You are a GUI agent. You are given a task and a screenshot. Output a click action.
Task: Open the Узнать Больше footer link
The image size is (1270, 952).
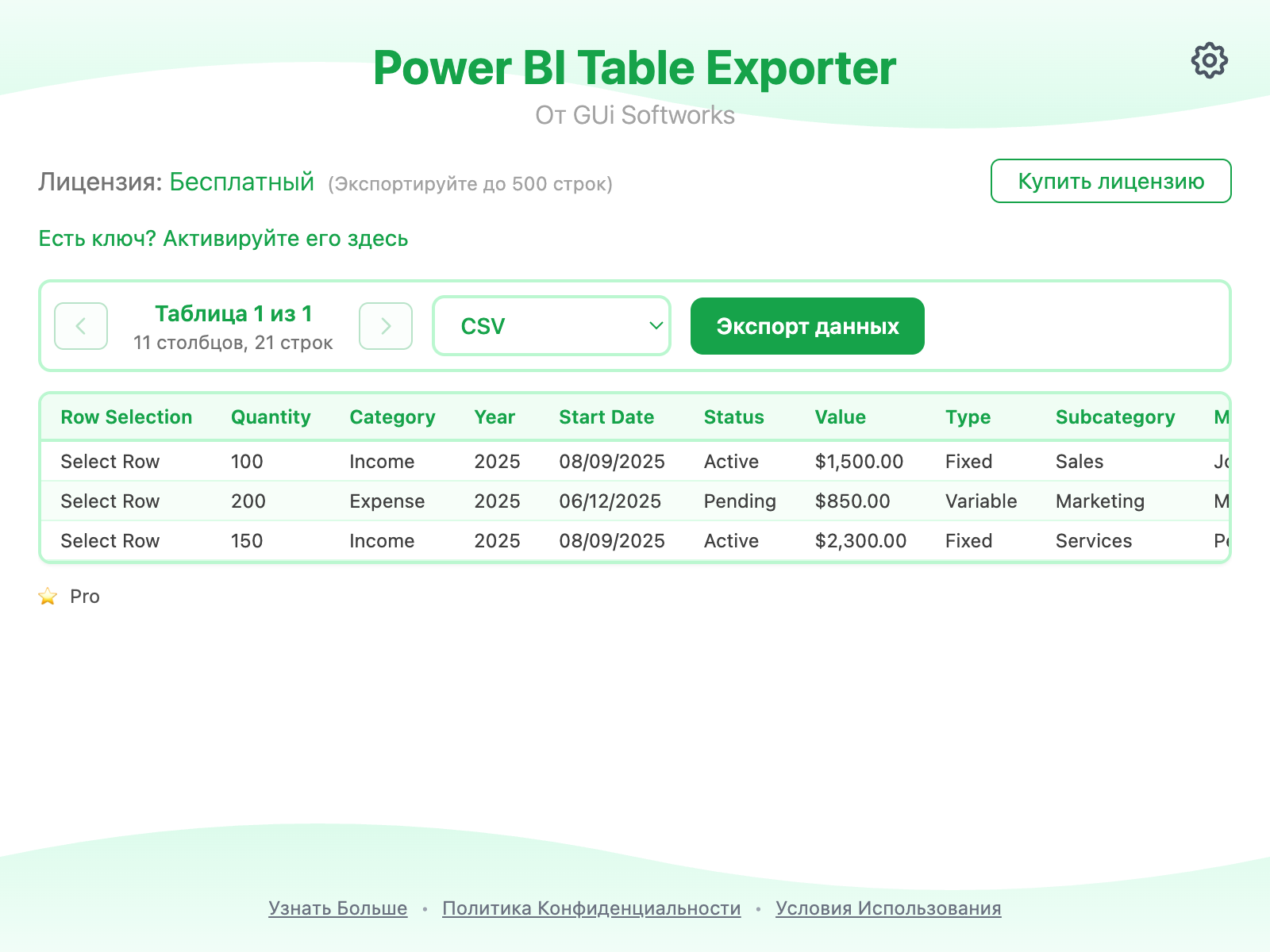(x=337, y=908)
